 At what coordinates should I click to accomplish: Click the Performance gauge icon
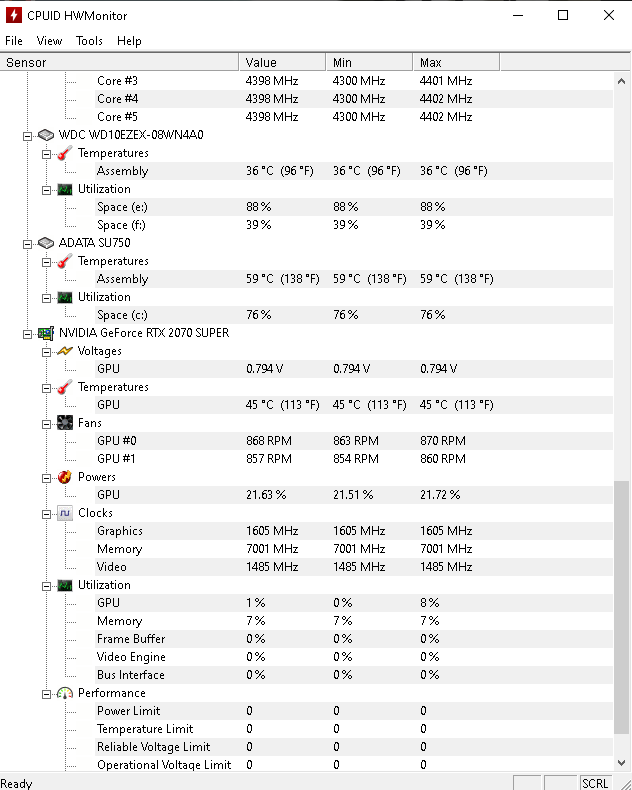tap(64, 693)
